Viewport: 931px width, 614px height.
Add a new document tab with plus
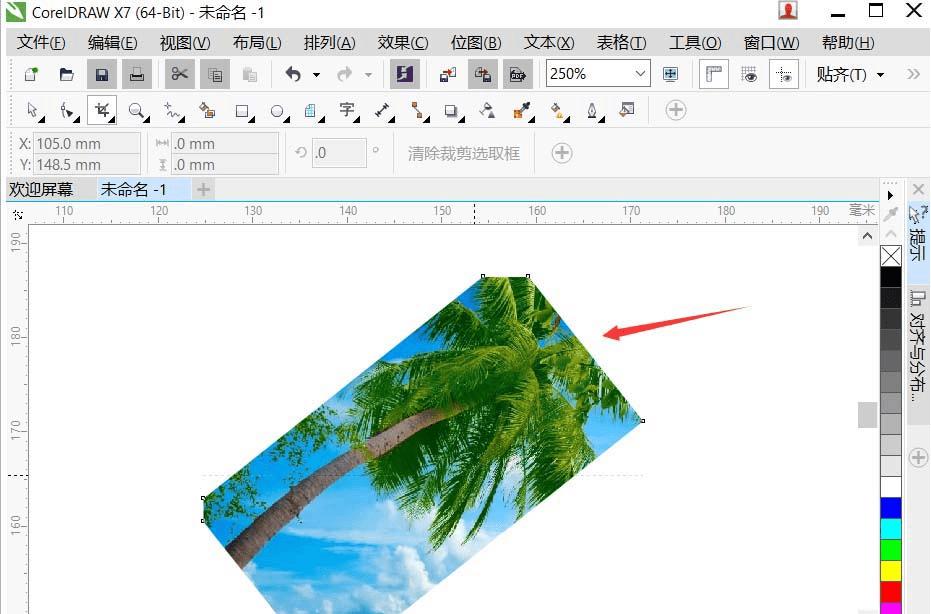click(x=203, y=189)
